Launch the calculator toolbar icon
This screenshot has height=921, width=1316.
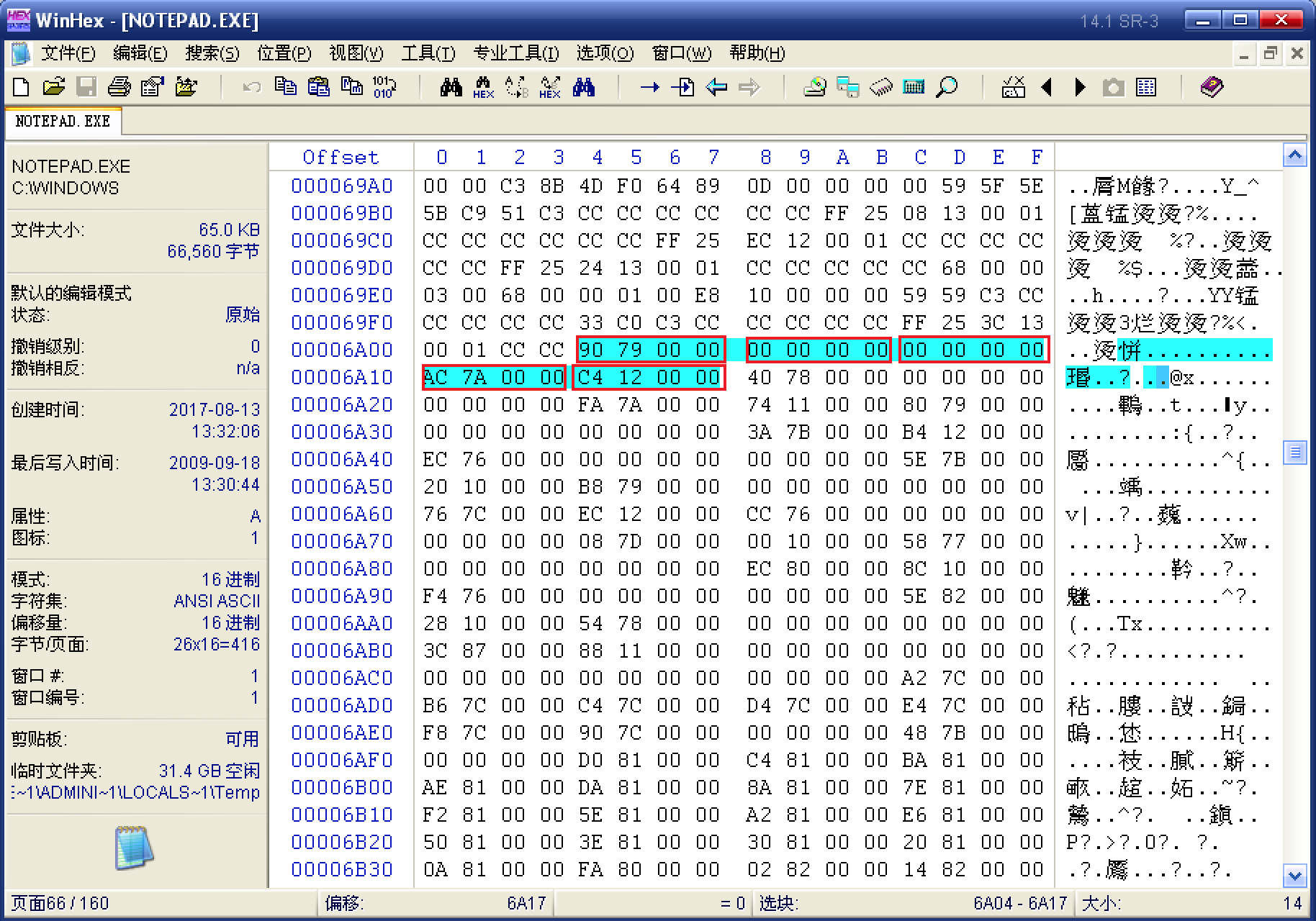coord(914,88)
